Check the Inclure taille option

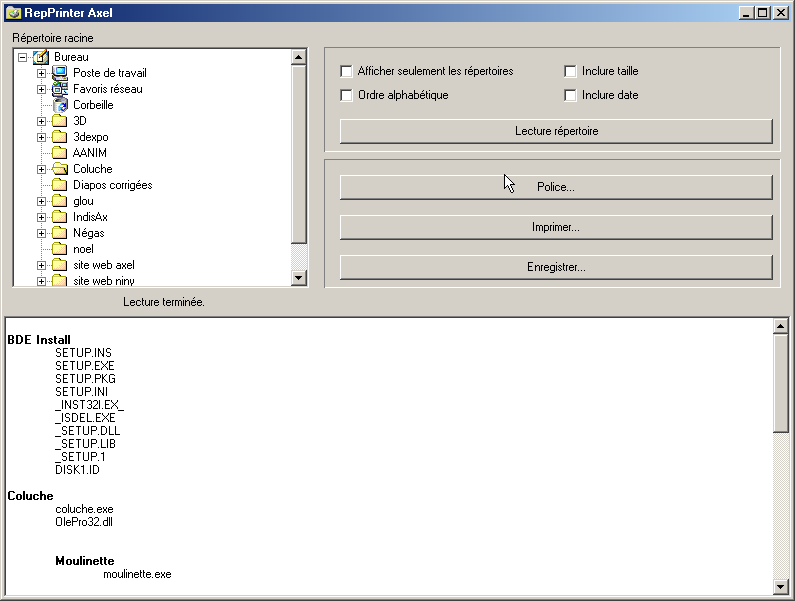[x=570, y=71]
